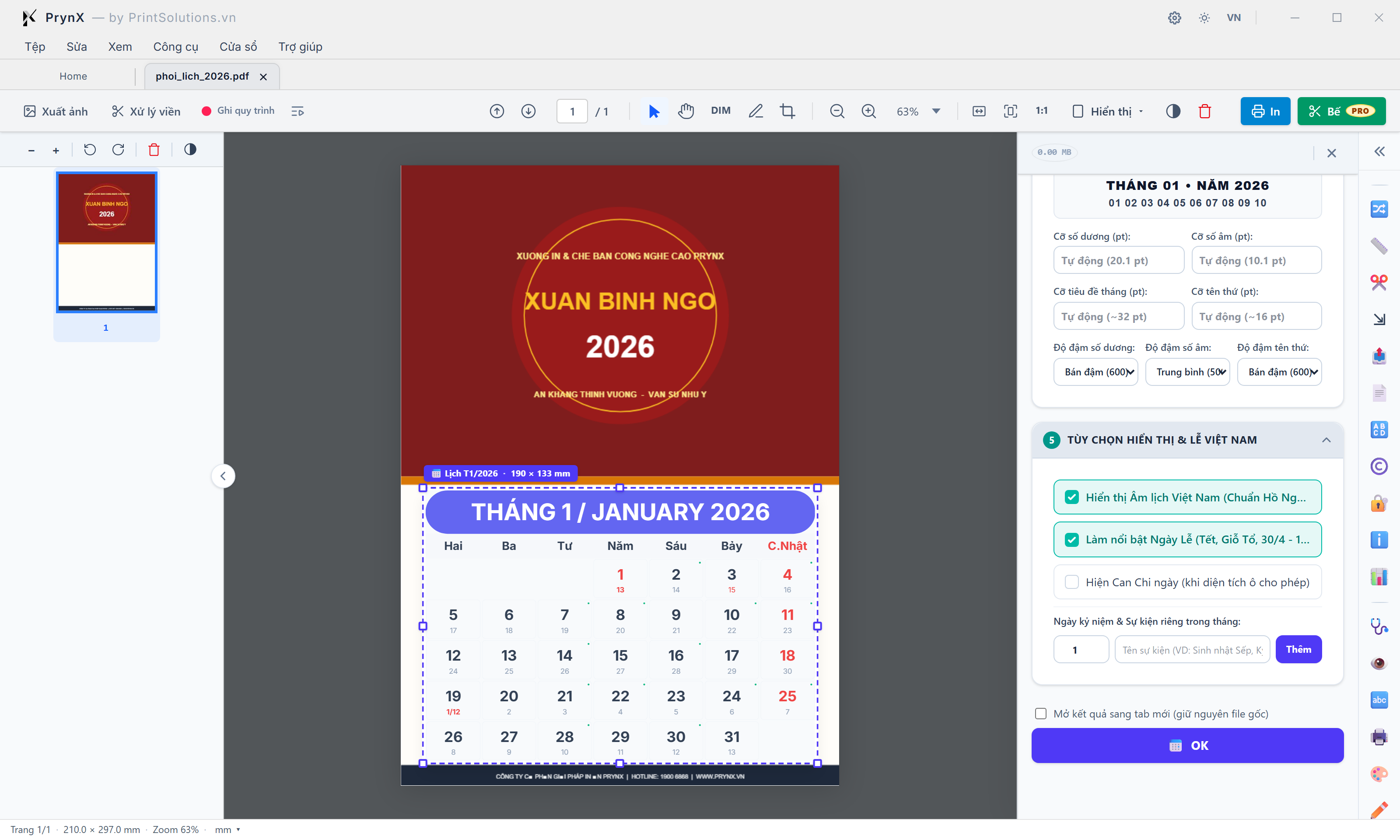This screenshot has width=1400, height=840.
Task: Fit whole page icon
Action: pos(1011,112)
